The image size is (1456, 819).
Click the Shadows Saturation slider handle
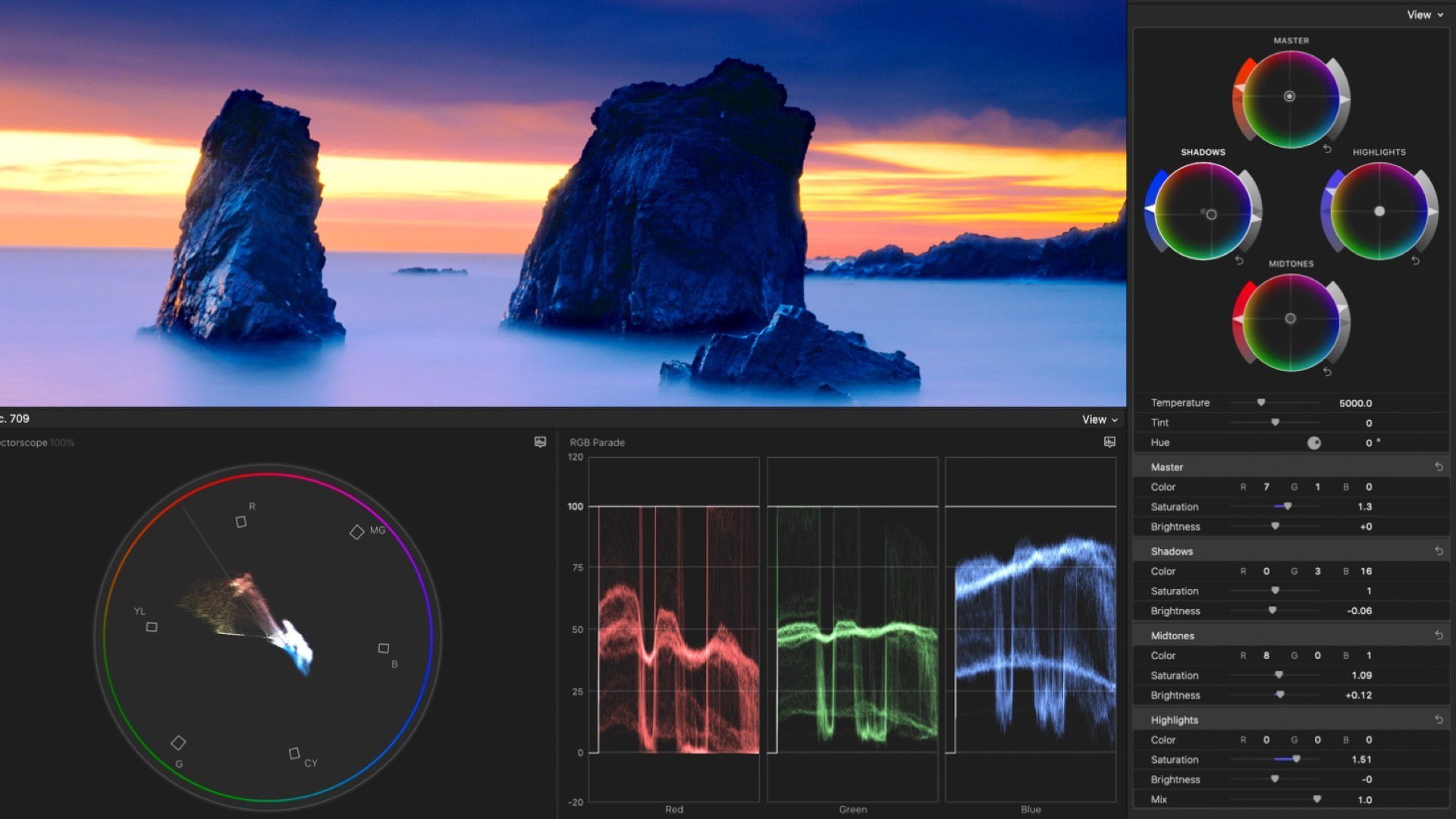click(x=1275, y=591)
